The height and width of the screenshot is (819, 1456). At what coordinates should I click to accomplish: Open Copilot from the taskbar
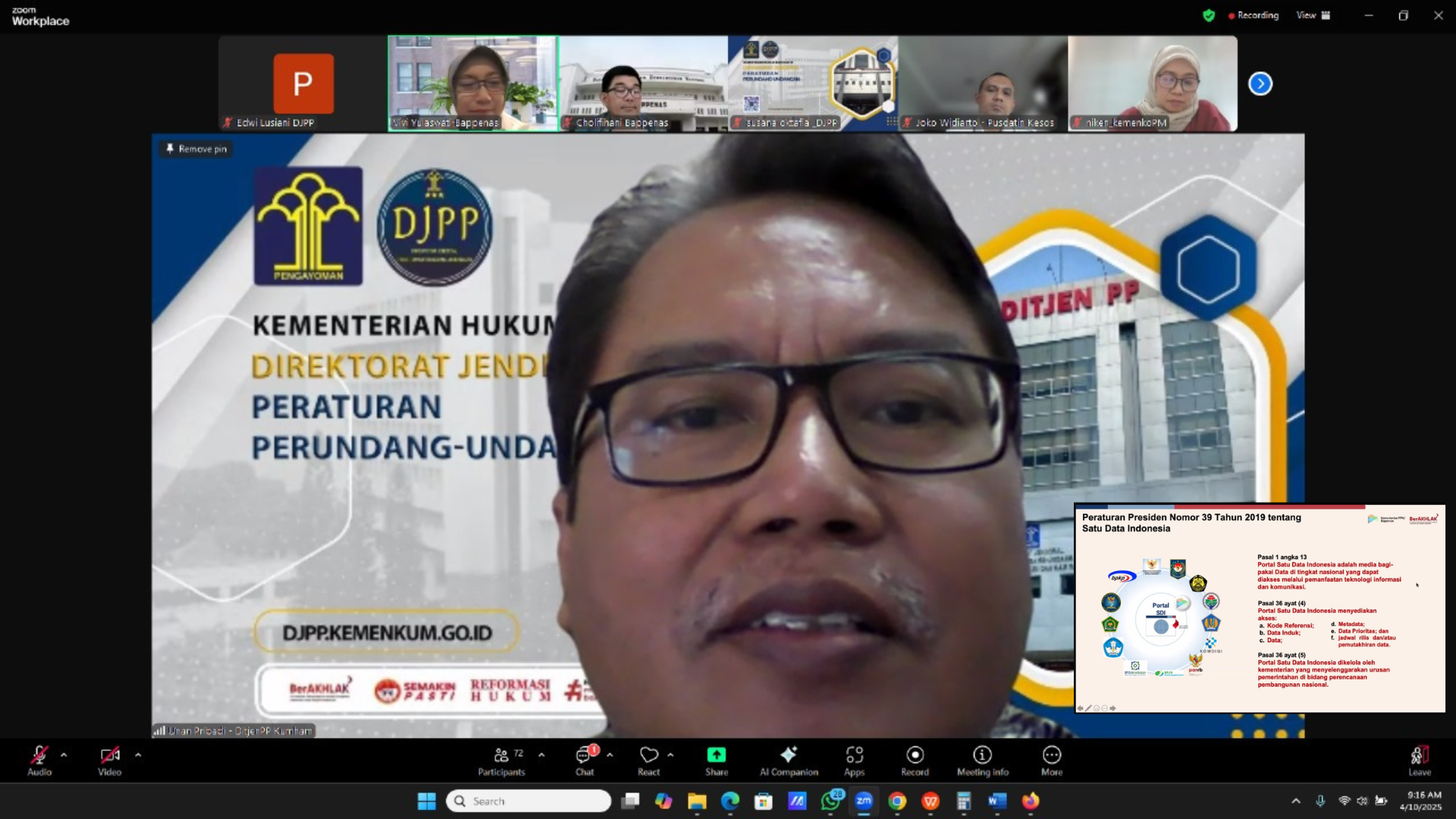pos(664,801)
